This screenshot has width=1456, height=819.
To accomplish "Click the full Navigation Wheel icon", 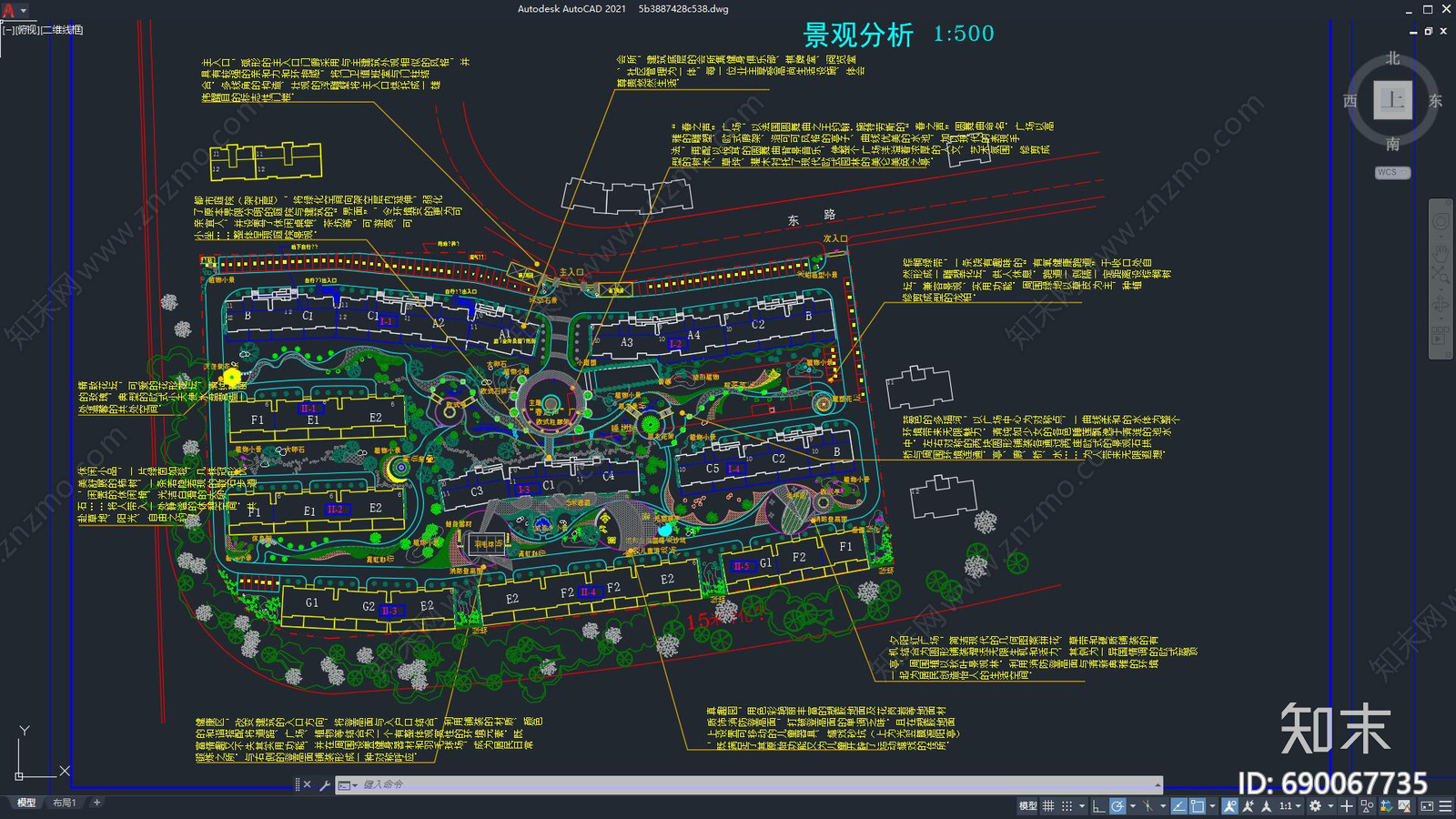I will coord(1438,219).
